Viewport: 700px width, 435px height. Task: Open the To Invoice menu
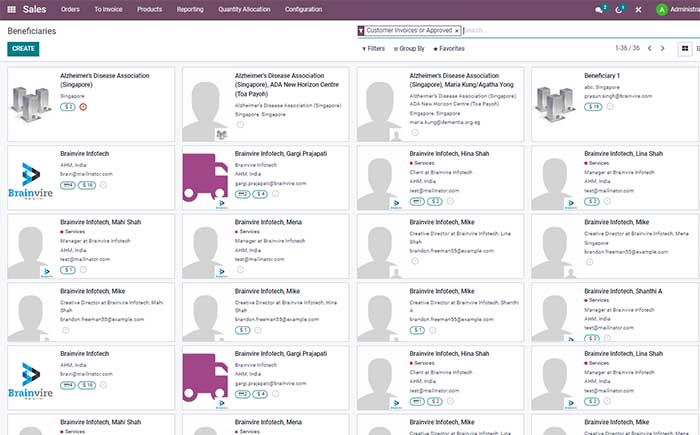pyautogui.click(x=108, y=9)
